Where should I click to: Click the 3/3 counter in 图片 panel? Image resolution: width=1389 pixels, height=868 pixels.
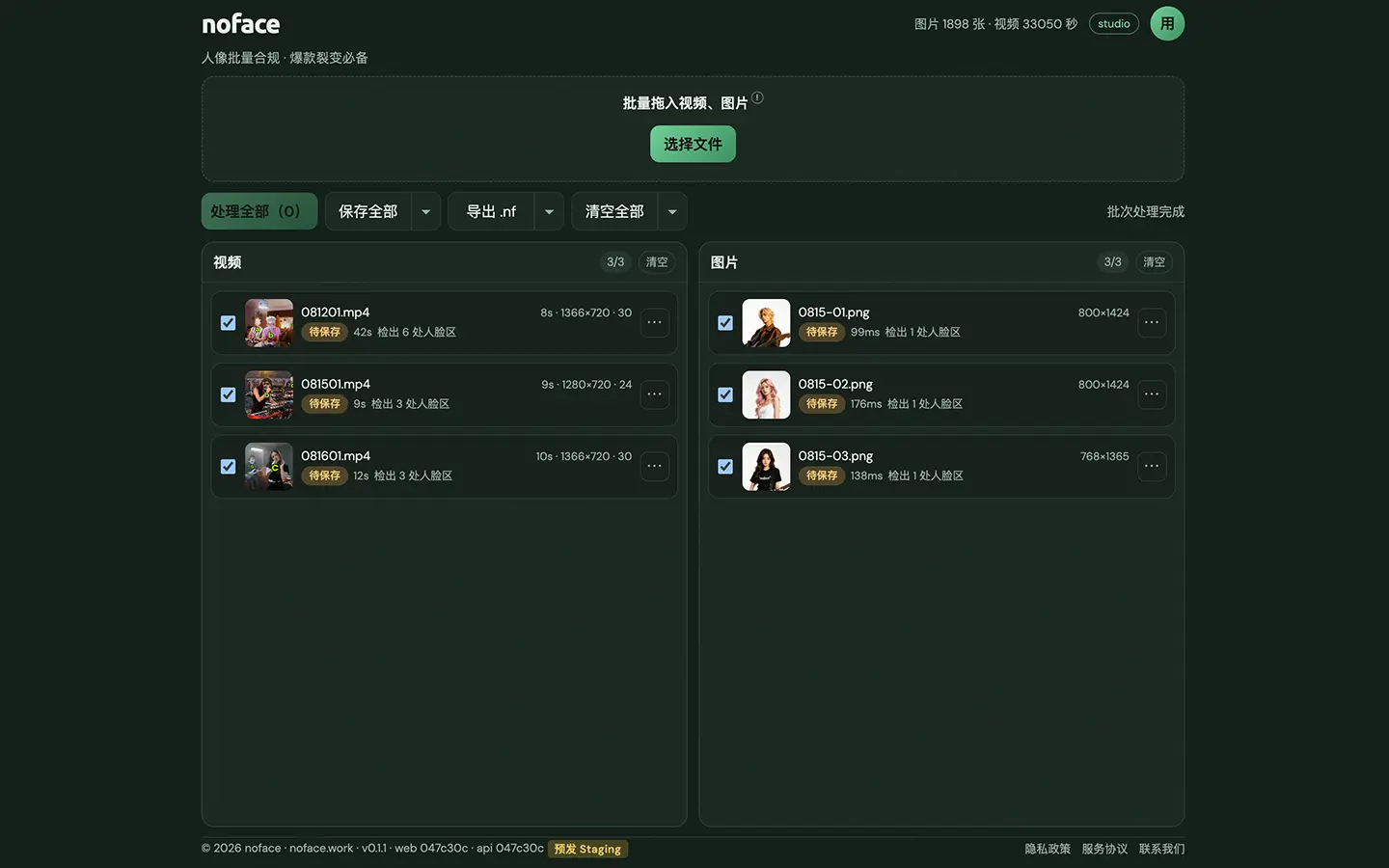click(1113, 262)
